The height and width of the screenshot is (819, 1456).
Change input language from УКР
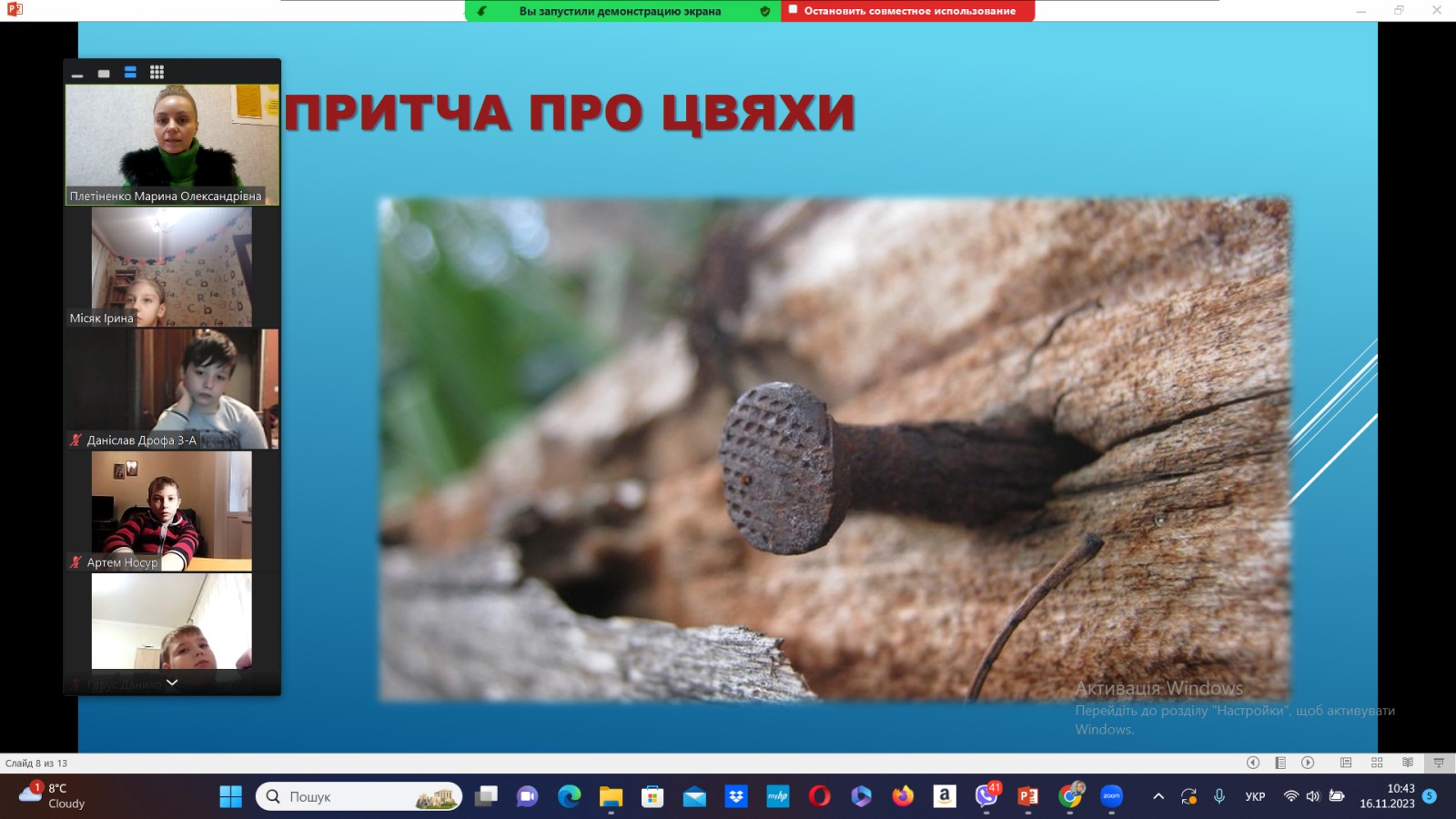(1255, 796)
